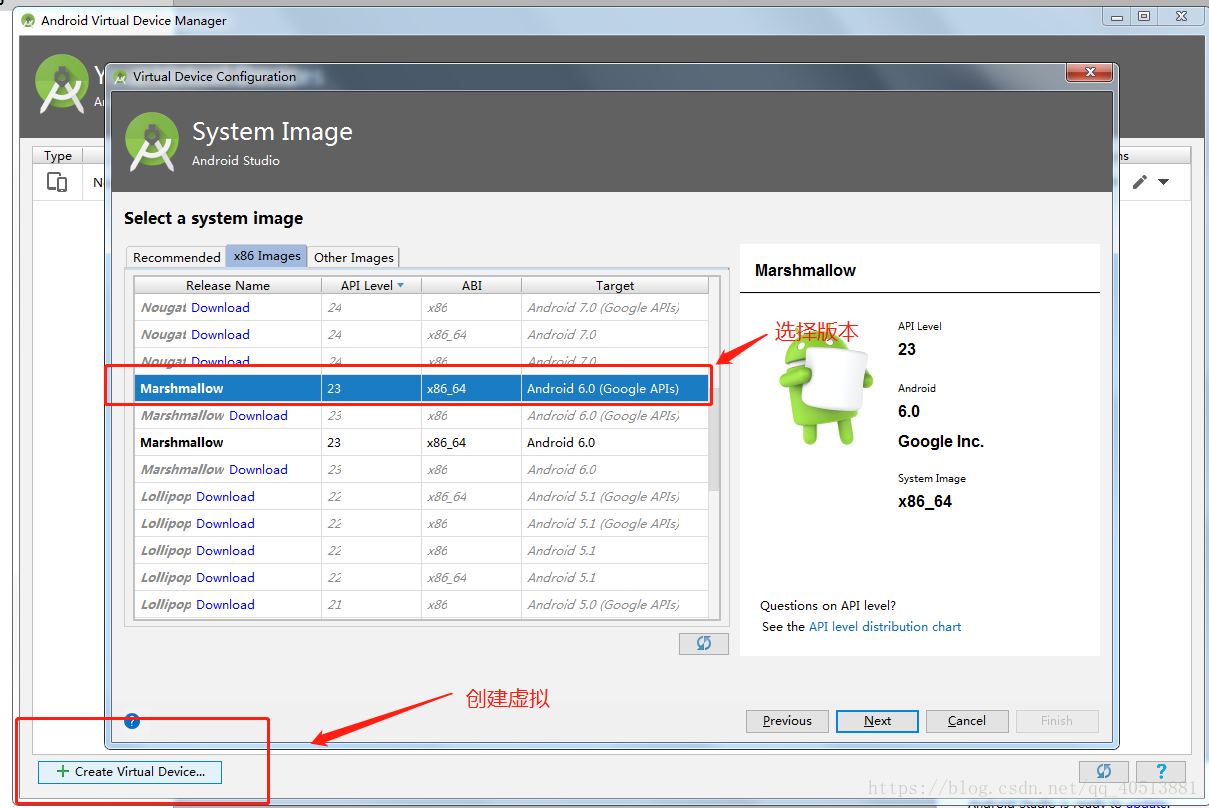
Task: Download Marshmallow x86 Android 6.0 (Google APIs) image
Action: (258, 415)
